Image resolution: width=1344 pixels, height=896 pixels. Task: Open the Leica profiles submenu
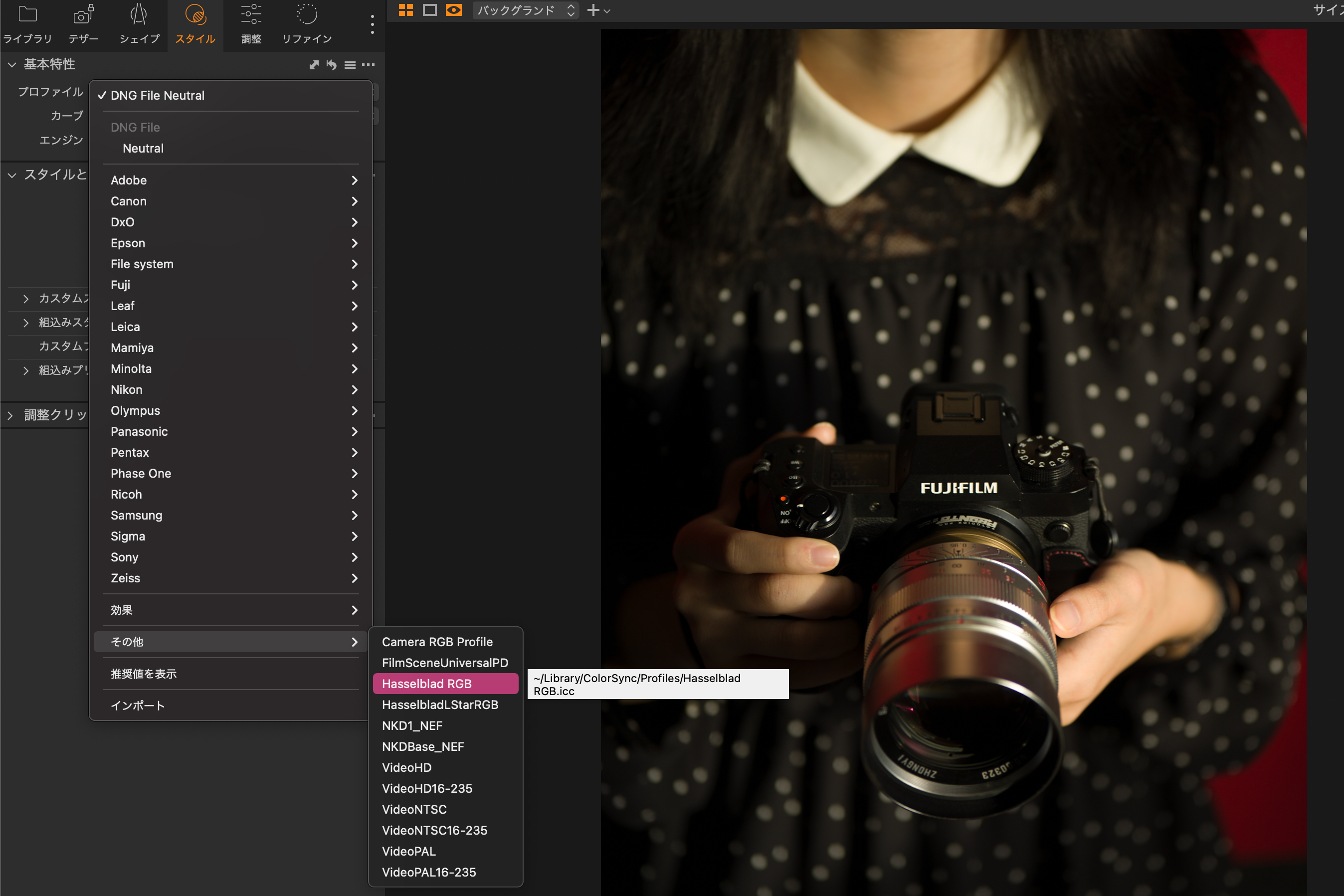(x=231, y=327)
